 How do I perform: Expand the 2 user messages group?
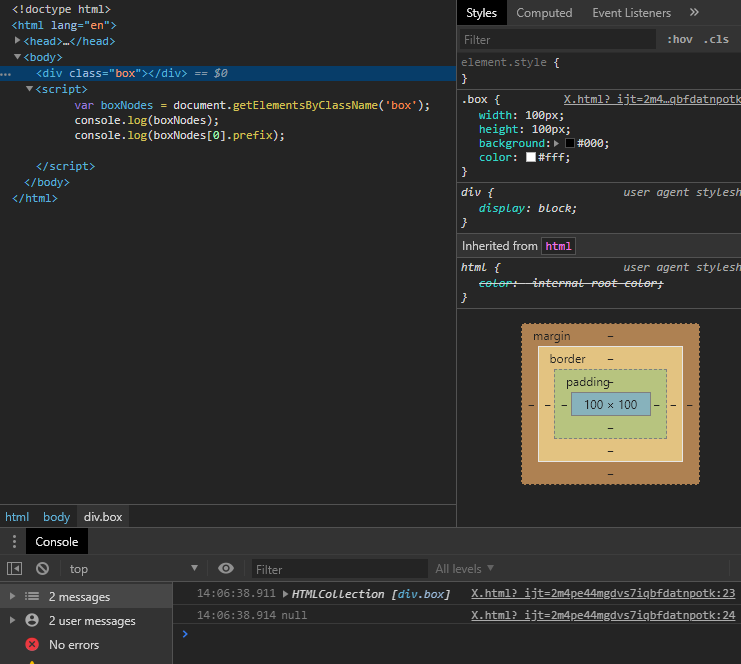click(12, 620)
